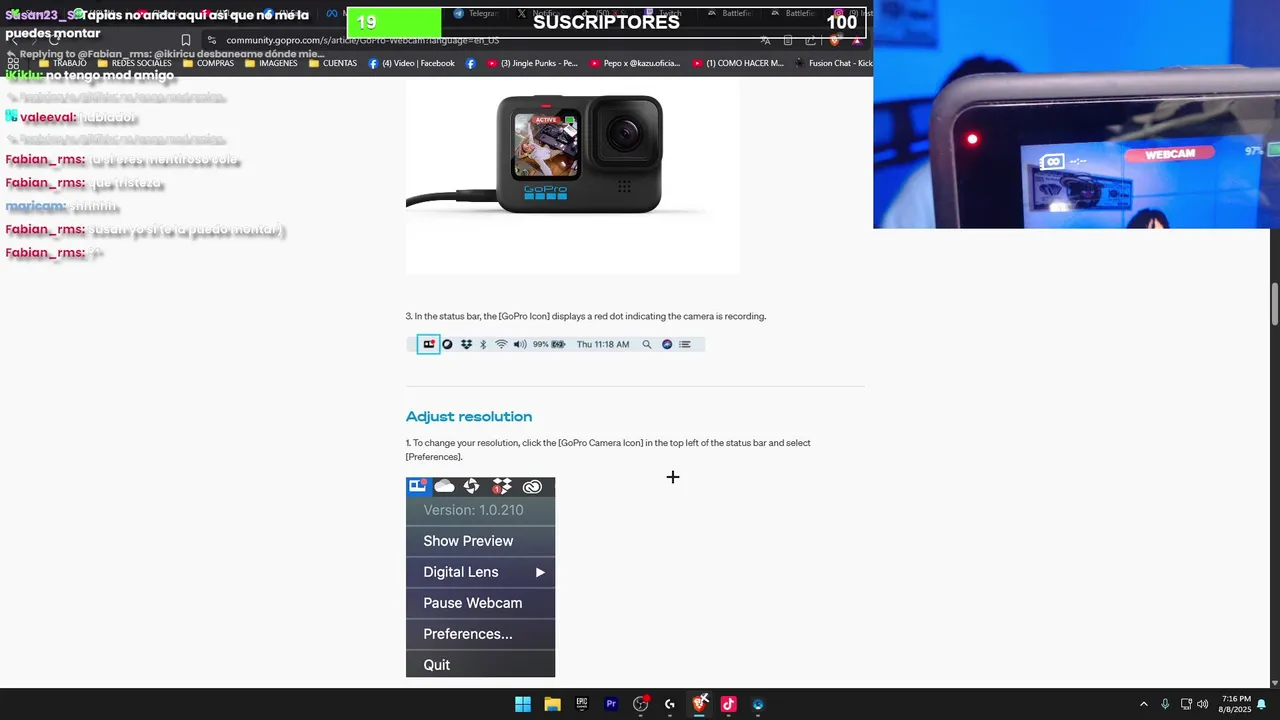Switch to the first Battlefield tab
Viewport: 1280px width, 720px height.
730,13
